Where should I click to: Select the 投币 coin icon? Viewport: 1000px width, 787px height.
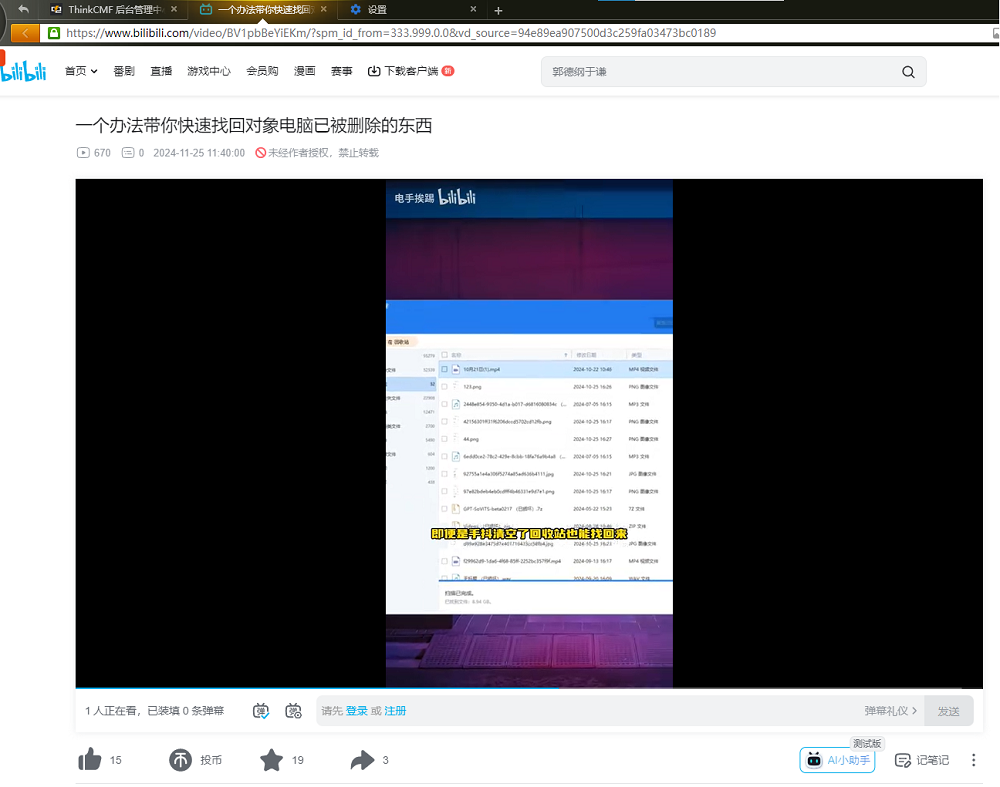tap(181, 759)
